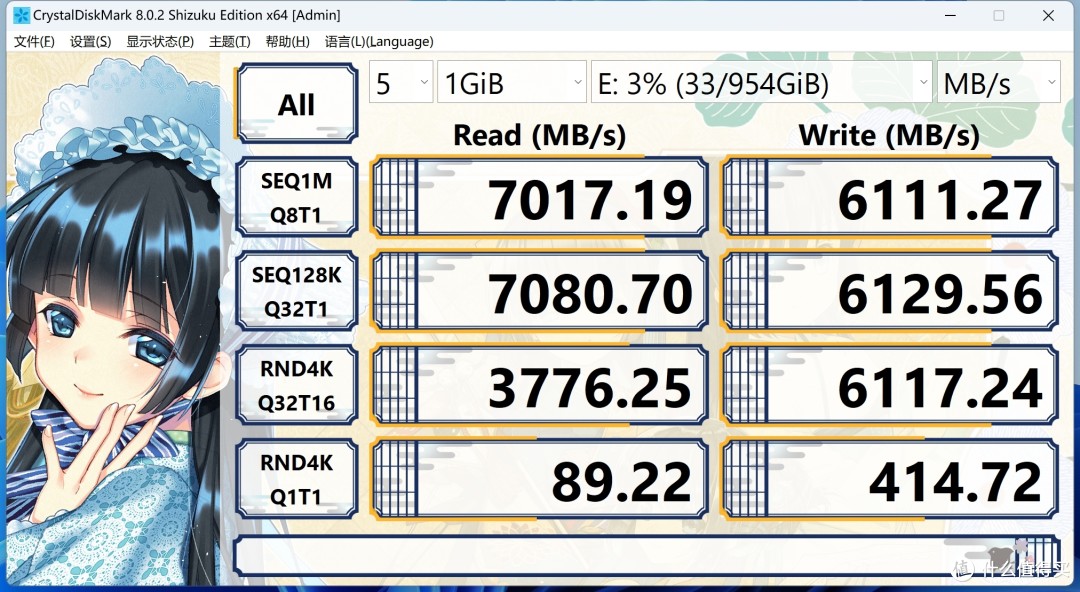Viewport: 1080px width, 592px height.
Task: Click the CrystalDiskMark app icon in title bar
Action: pyautogui.click(x=21, y=15)
